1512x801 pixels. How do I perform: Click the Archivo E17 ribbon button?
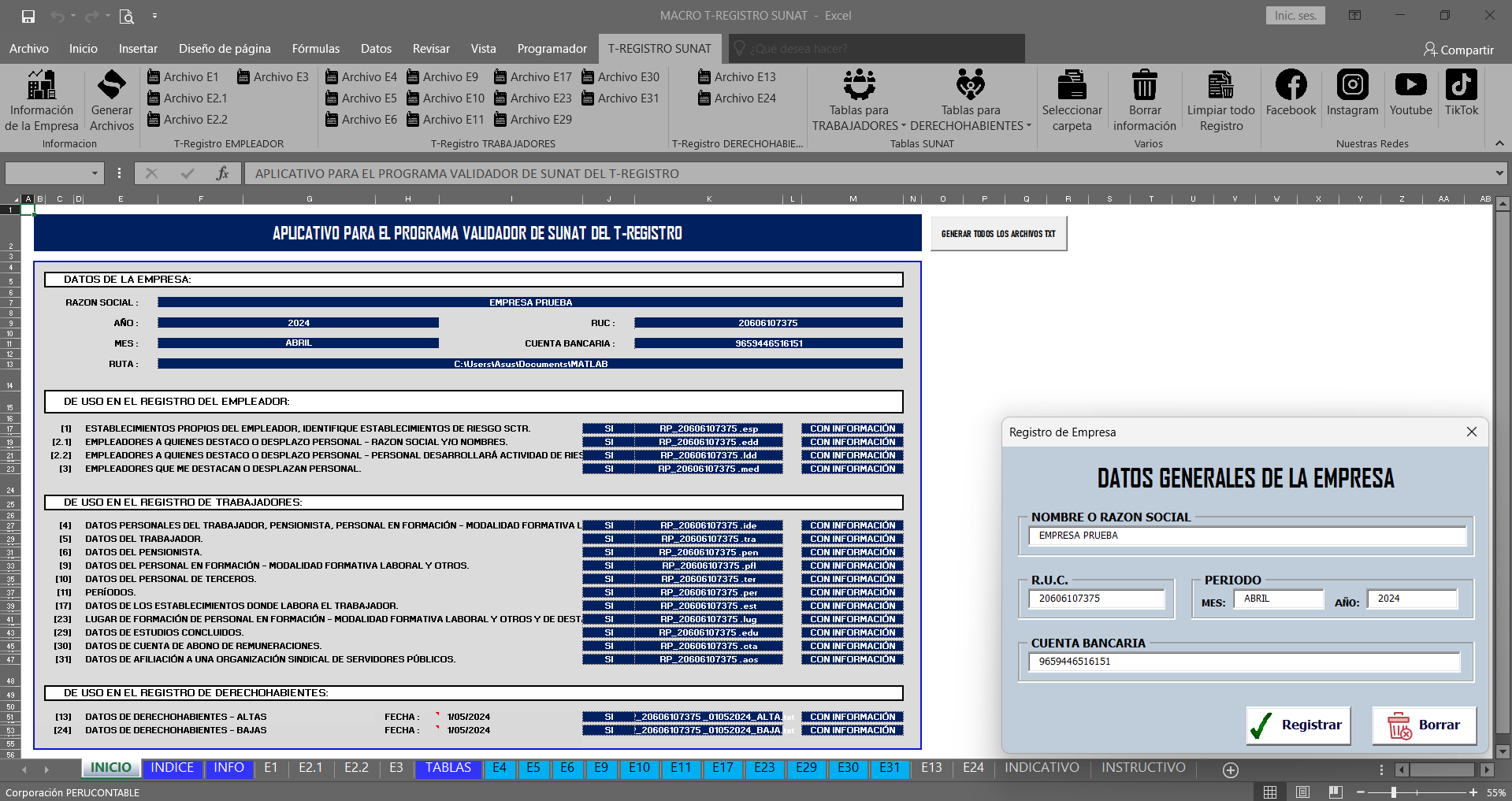pos(533,77)
